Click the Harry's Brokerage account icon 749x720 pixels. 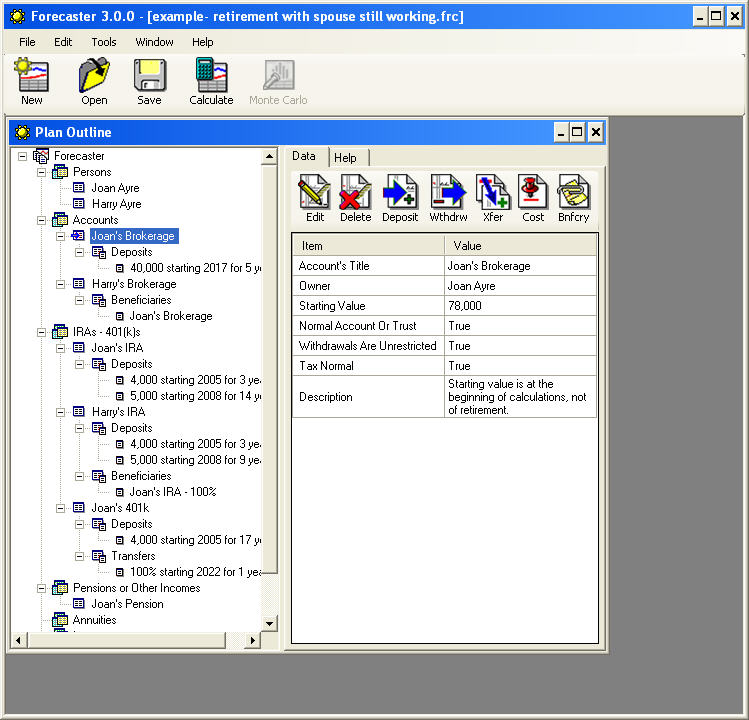[x=79, y=283]
